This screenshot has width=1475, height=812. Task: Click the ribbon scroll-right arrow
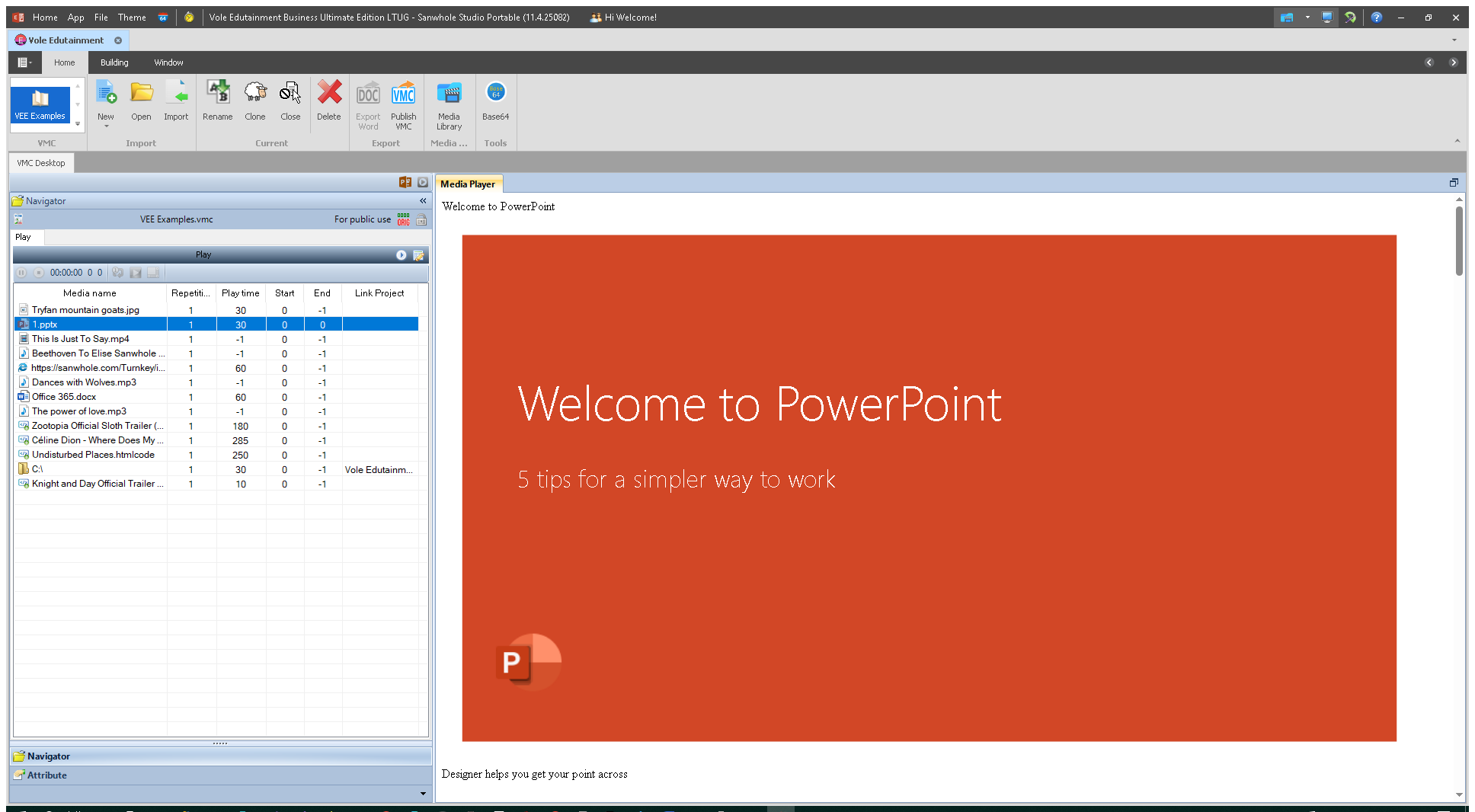1454,62
